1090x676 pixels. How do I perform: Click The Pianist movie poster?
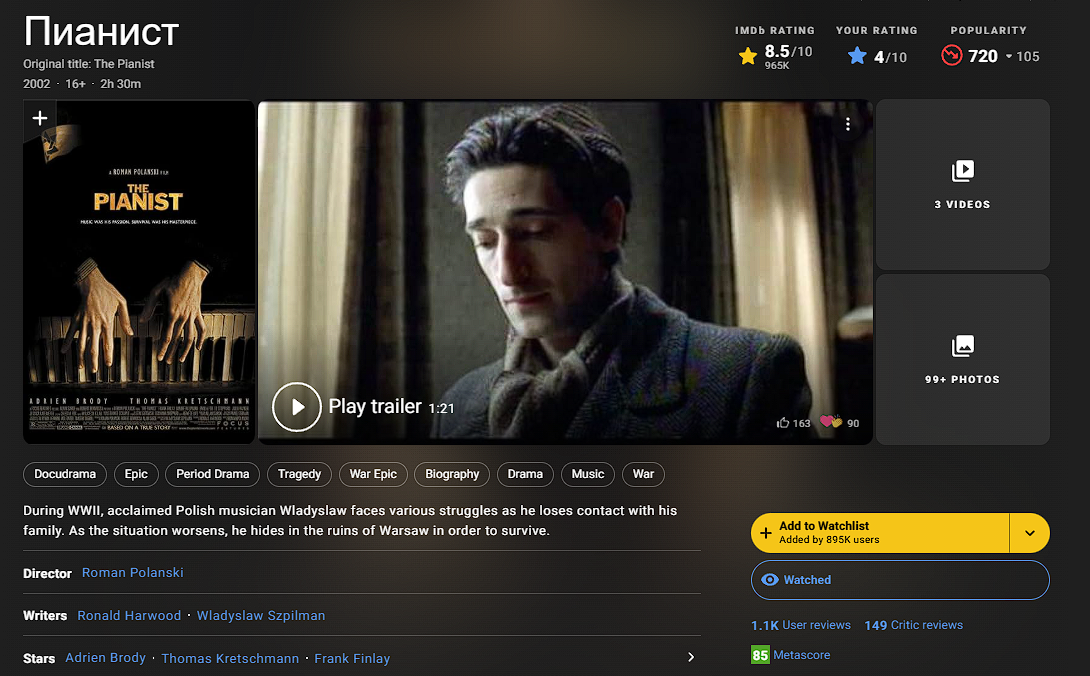[139, 272]
